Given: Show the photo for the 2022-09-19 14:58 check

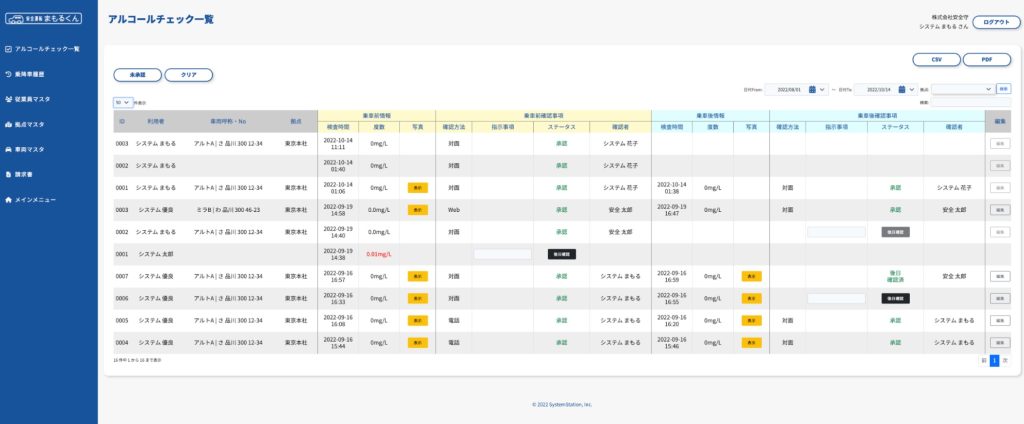Looking at the screenshot, I should [x=417, y=210].
